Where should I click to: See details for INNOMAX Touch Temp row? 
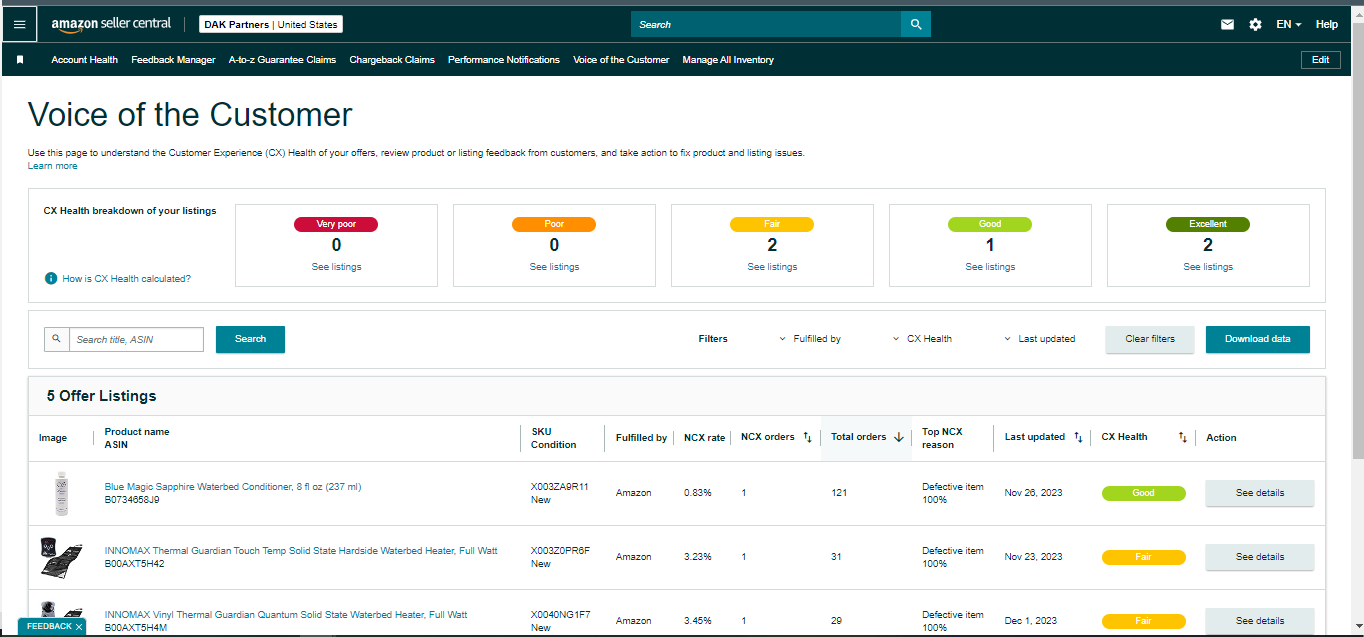click(1260, 557)
